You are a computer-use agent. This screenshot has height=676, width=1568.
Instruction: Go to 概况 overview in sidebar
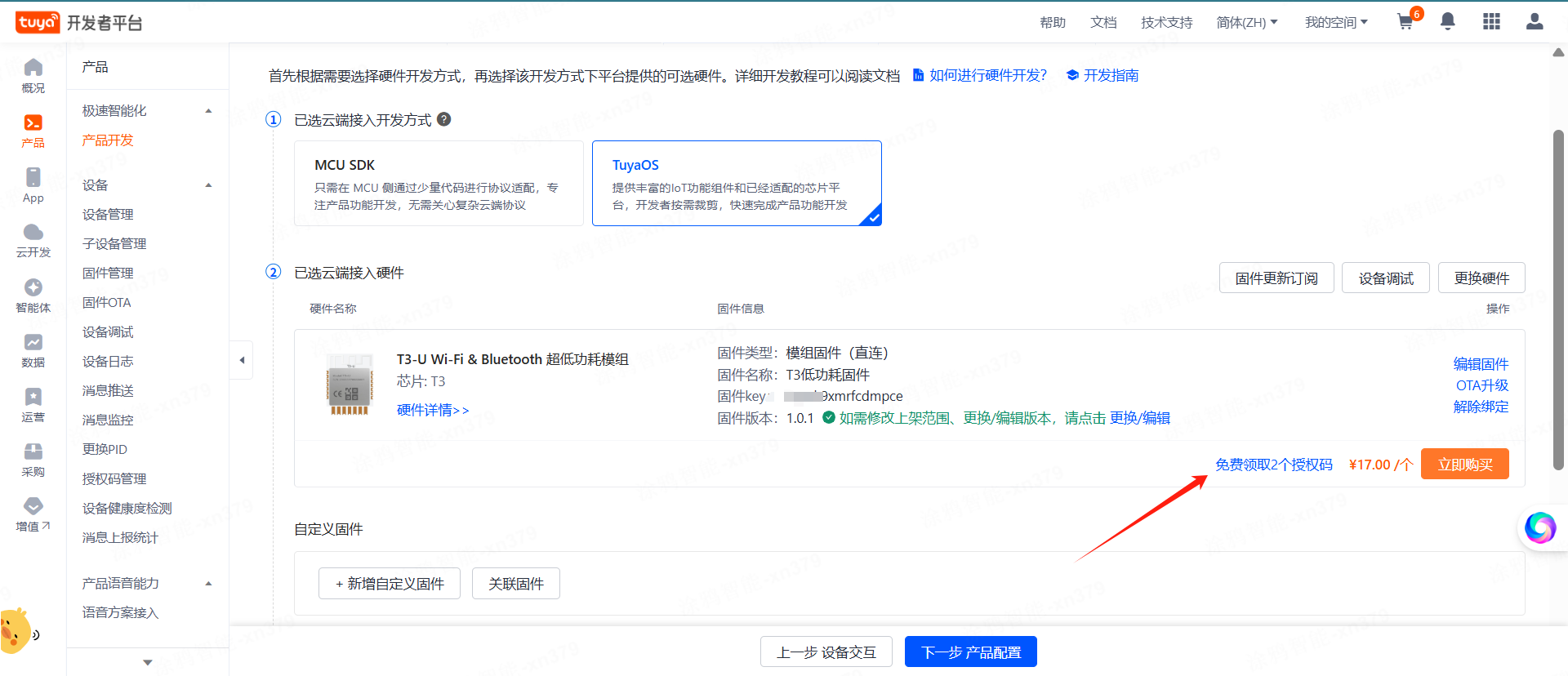click(x=33, y=75)
